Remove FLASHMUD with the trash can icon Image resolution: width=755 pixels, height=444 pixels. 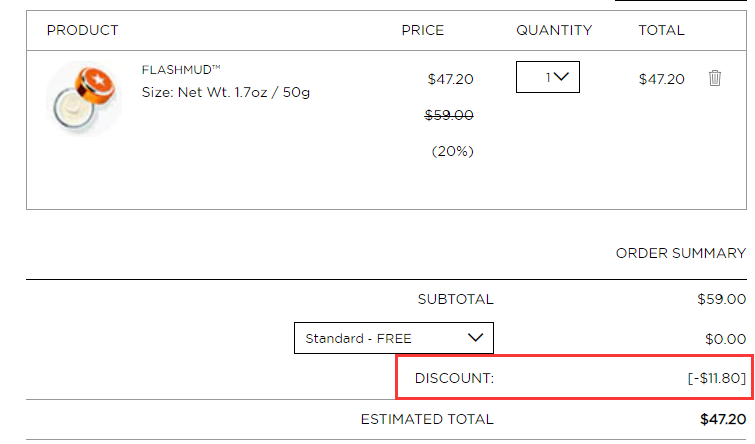point(715,78)
